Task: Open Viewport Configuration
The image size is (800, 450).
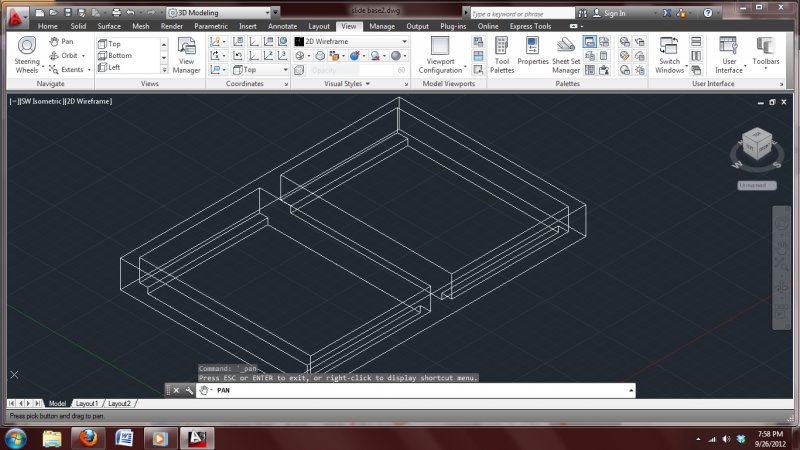Action: coord(440,55)
